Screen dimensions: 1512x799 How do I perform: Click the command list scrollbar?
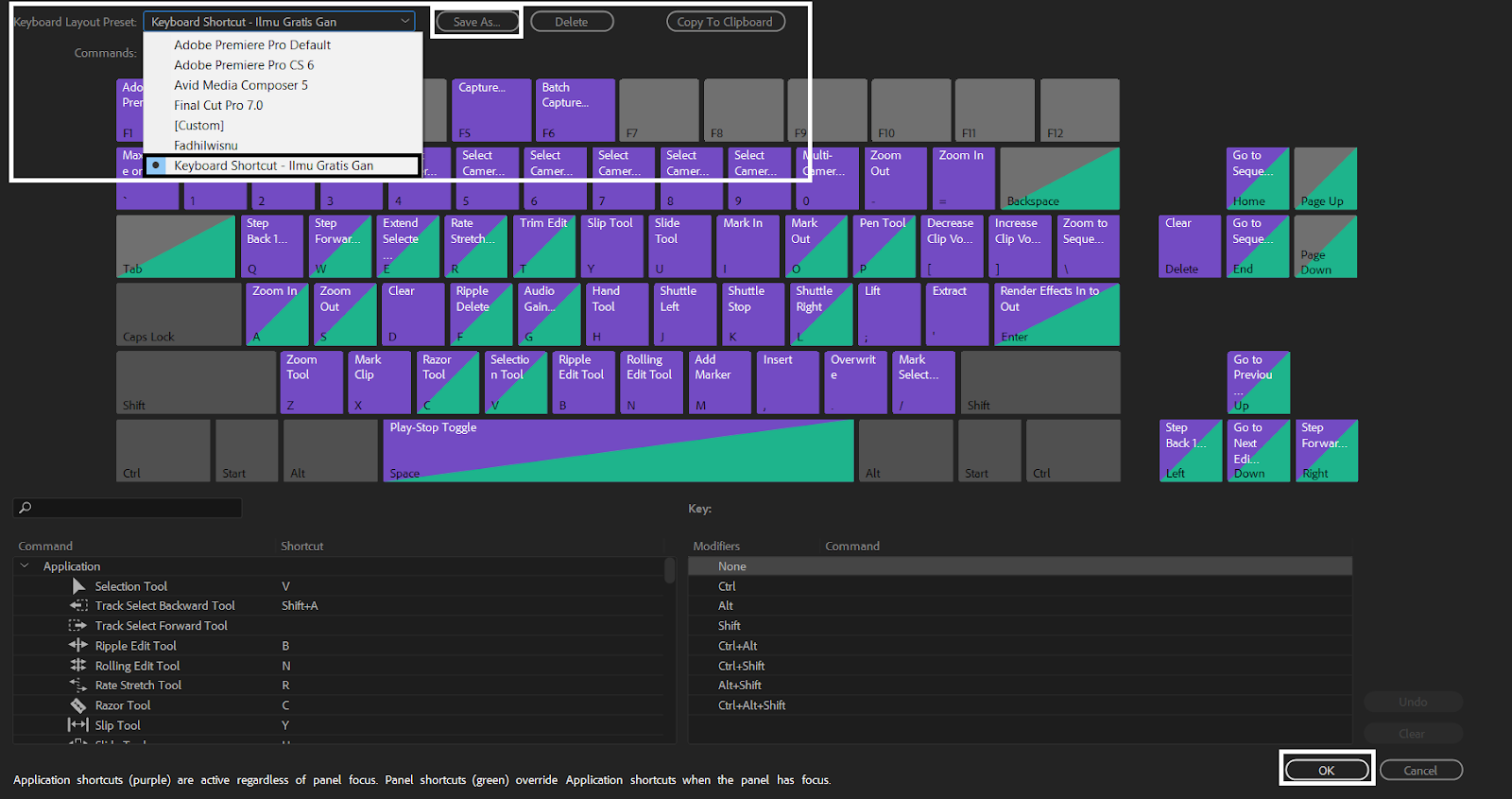click(670, 570)
